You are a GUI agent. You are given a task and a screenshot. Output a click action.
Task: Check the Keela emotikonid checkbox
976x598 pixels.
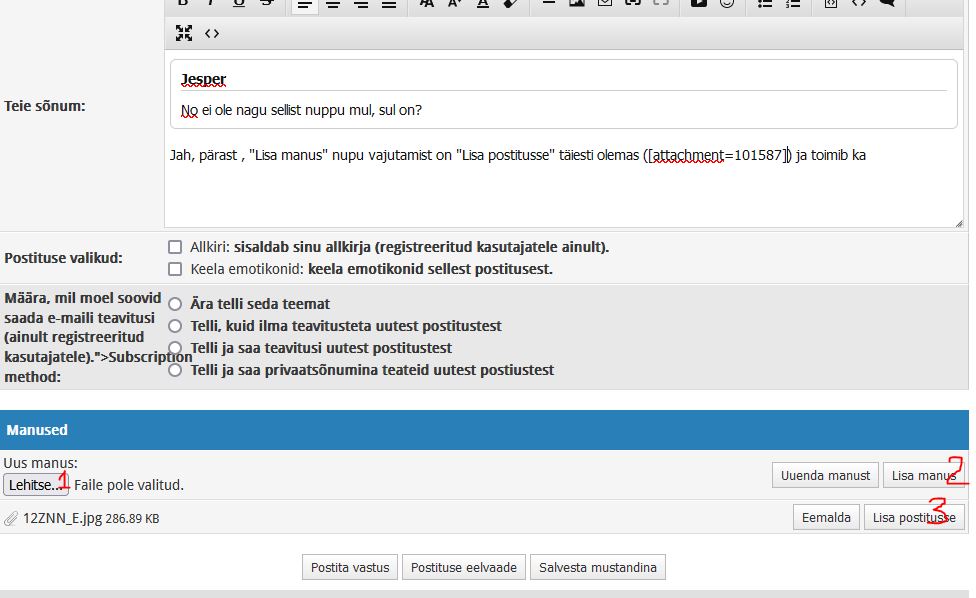coord(176,269)
